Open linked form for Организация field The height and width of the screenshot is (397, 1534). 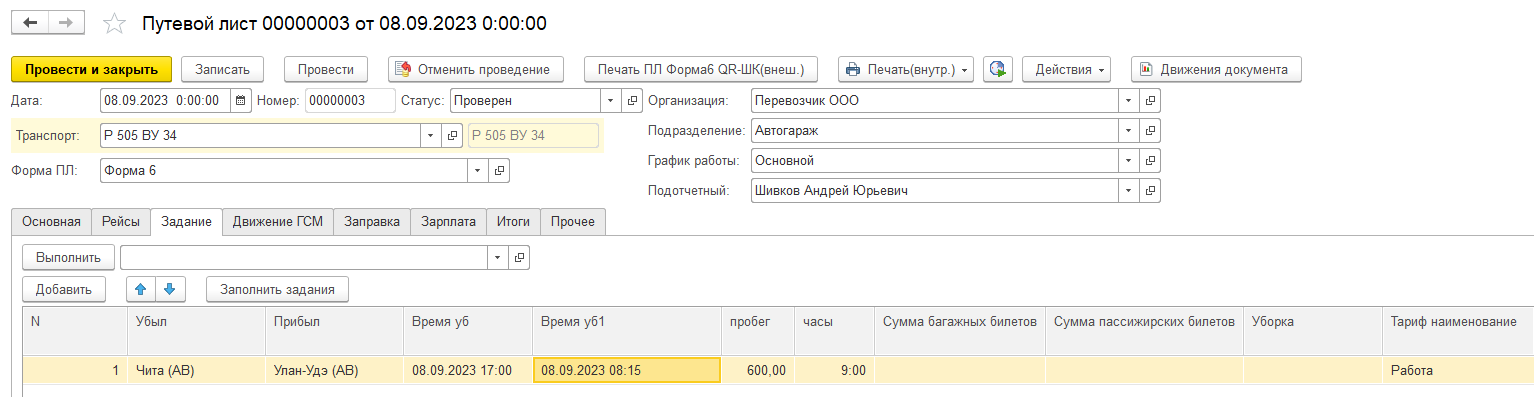point(1150,101)
